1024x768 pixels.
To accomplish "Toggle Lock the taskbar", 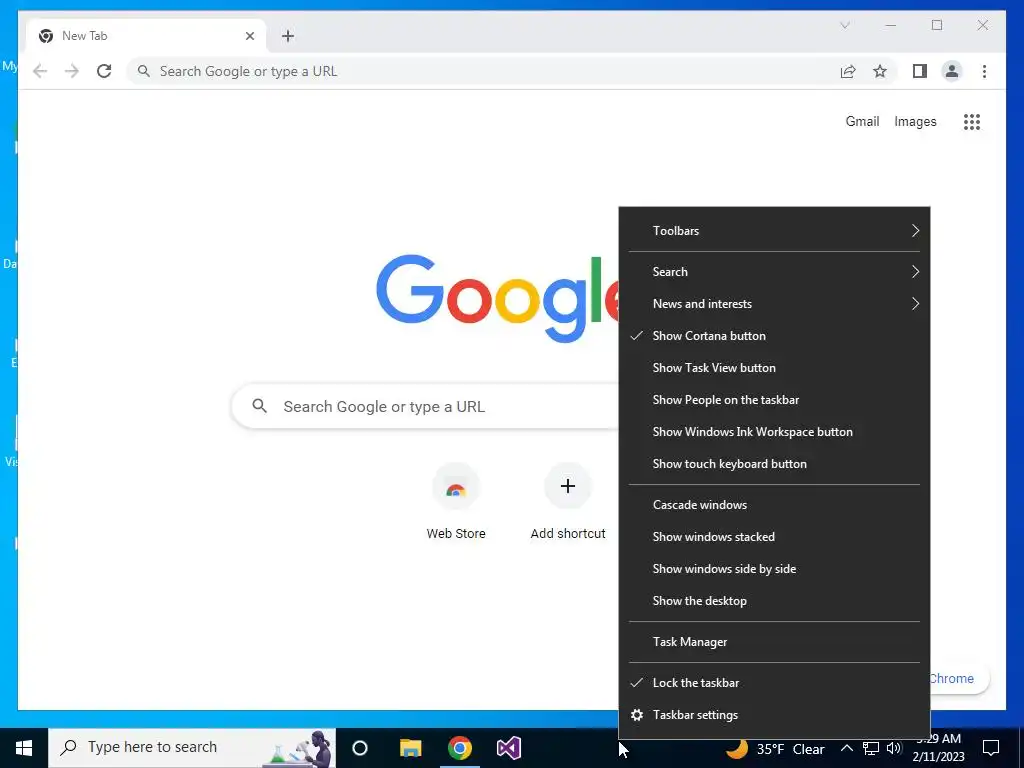I will (774, 682).
